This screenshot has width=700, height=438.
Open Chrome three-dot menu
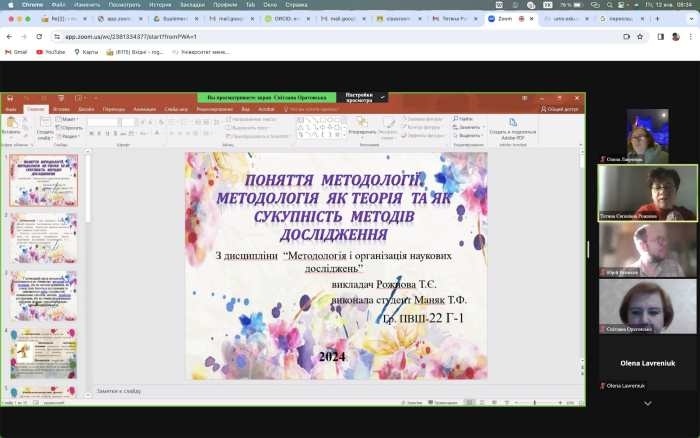[x=690, y=36]
